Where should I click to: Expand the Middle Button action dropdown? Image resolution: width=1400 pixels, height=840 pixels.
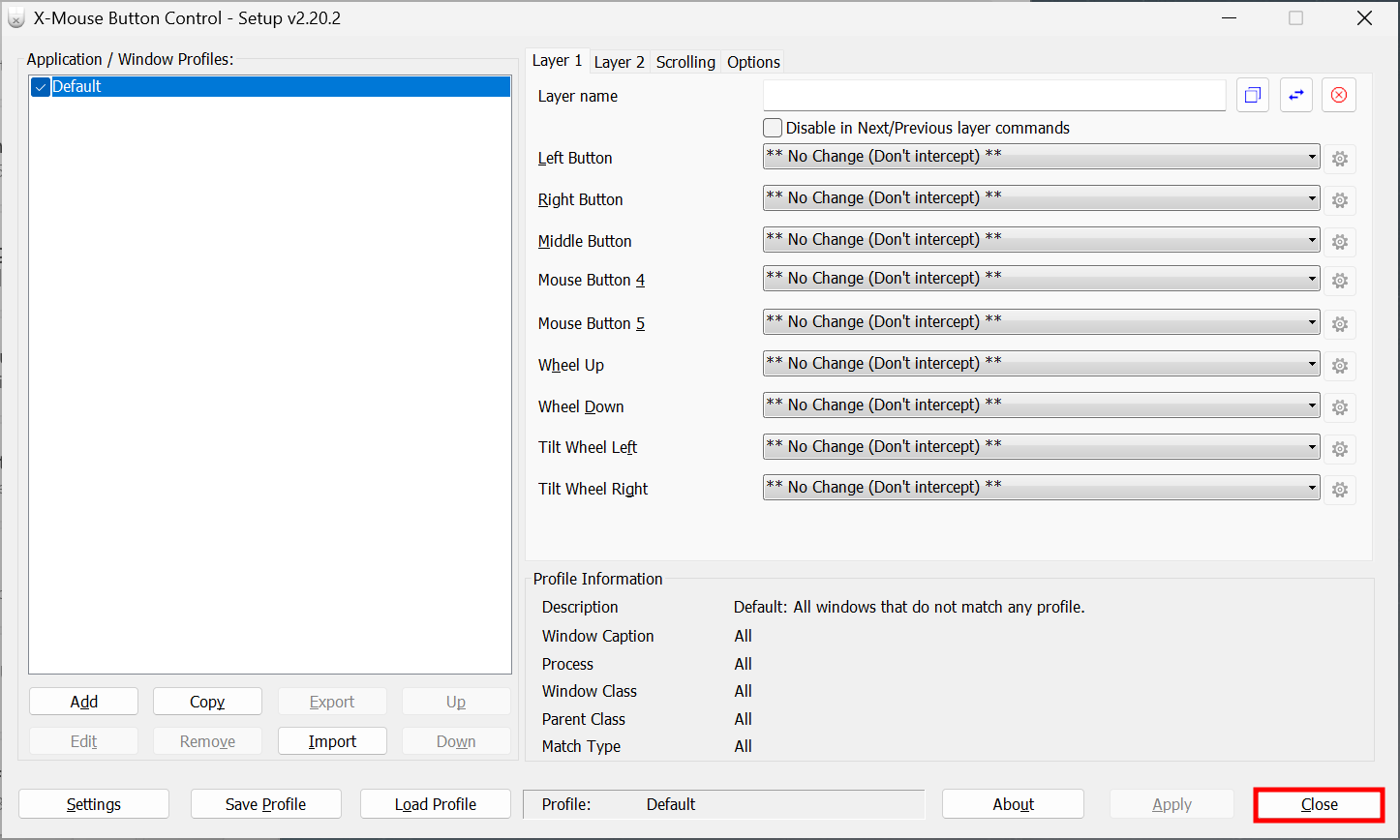pos(1041,240)
